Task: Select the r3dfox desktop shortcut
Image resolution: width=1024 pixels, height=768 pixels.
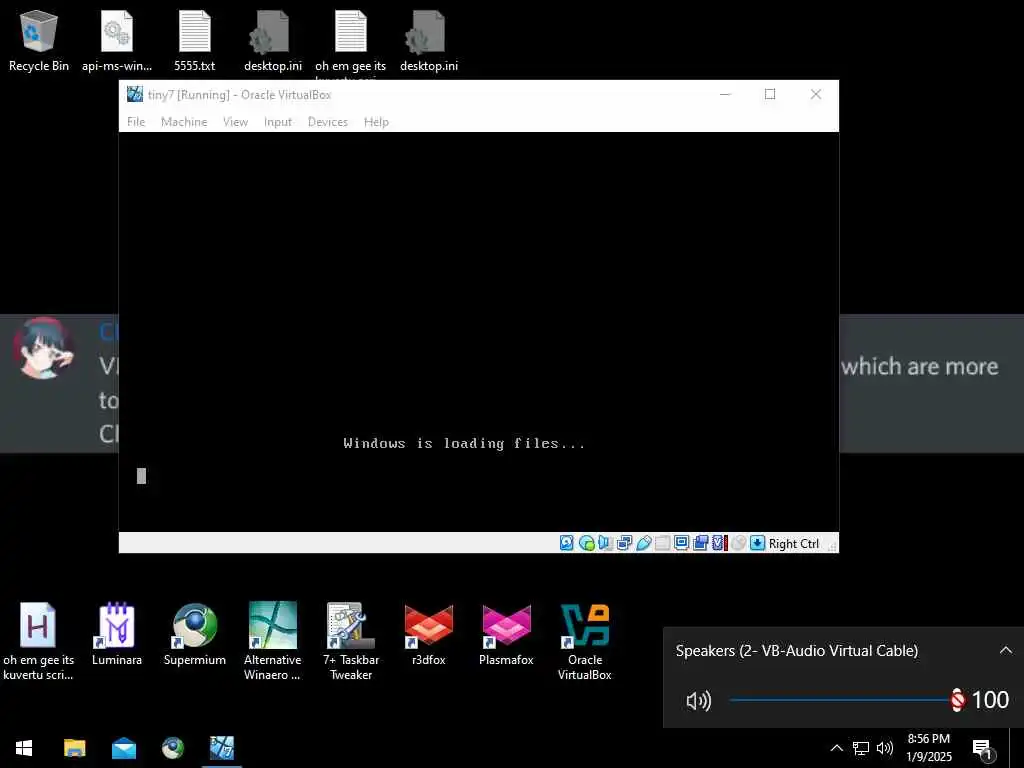Action: (x=428, y=634)
